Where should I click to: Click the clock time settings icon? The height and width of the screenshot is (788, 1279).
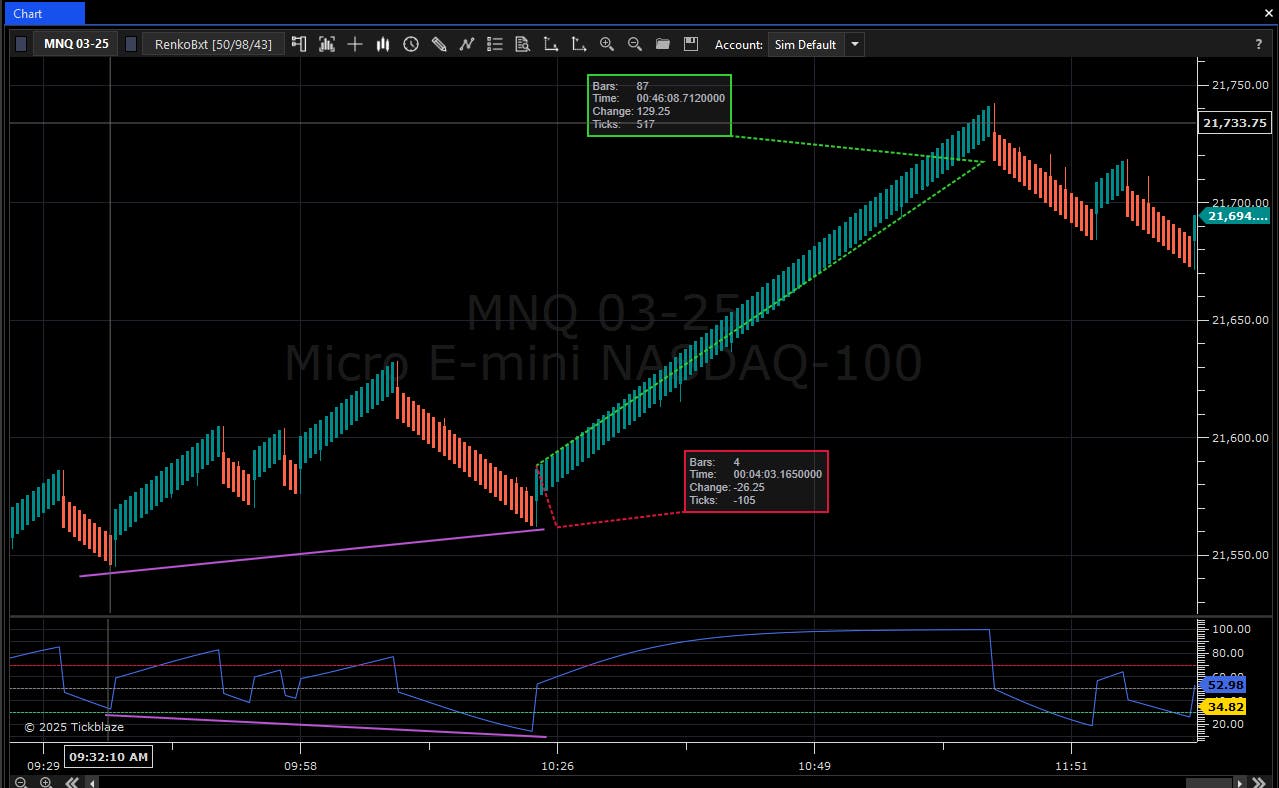pyautogui.click(x=410, y=44)
